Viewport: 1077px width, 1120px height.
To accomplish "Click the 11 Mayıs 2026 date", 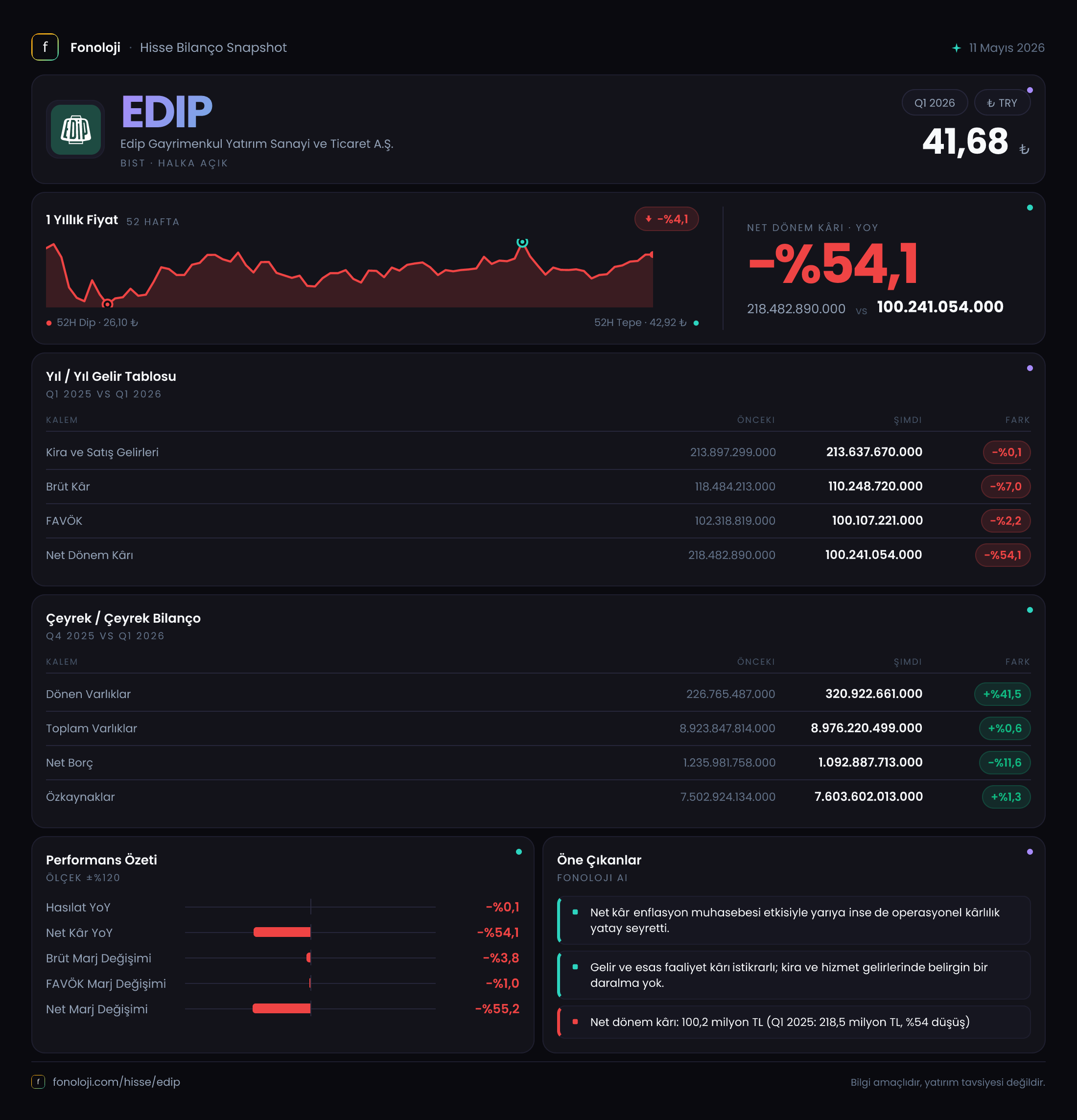I will tap(1007, 48).
